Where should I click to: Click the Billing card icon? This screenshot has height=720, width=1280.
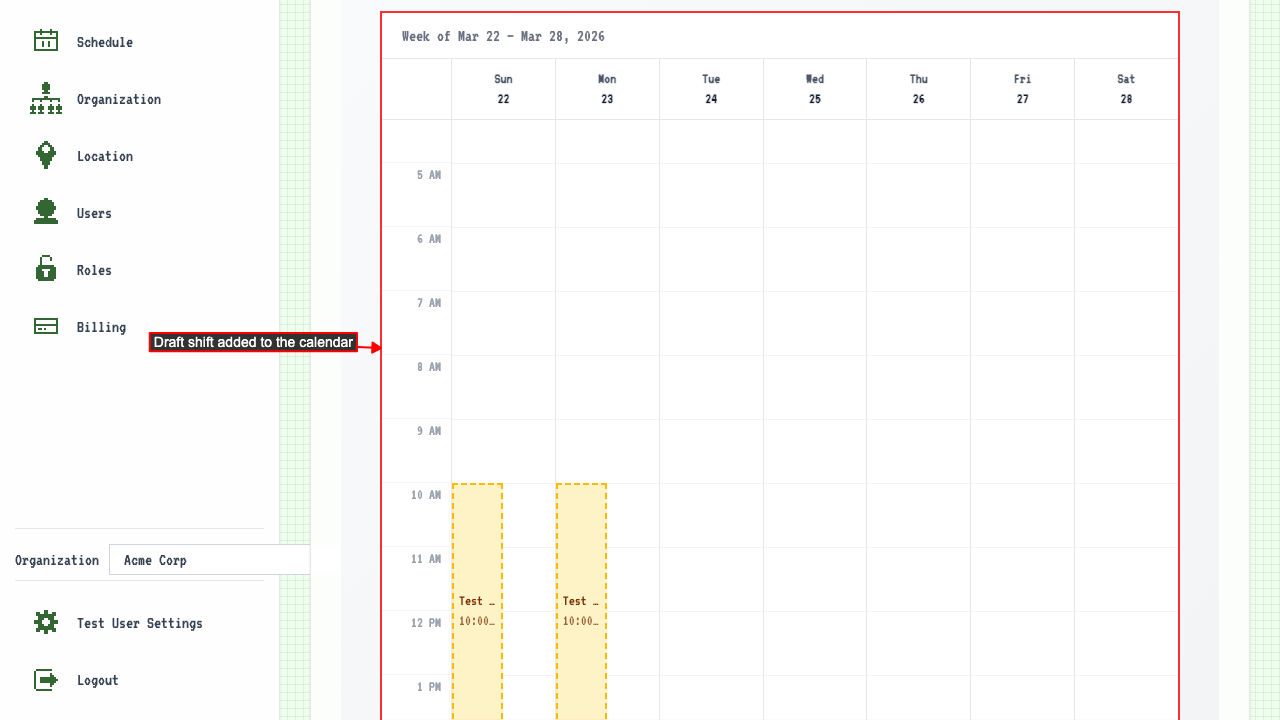[x=46, y=326]
